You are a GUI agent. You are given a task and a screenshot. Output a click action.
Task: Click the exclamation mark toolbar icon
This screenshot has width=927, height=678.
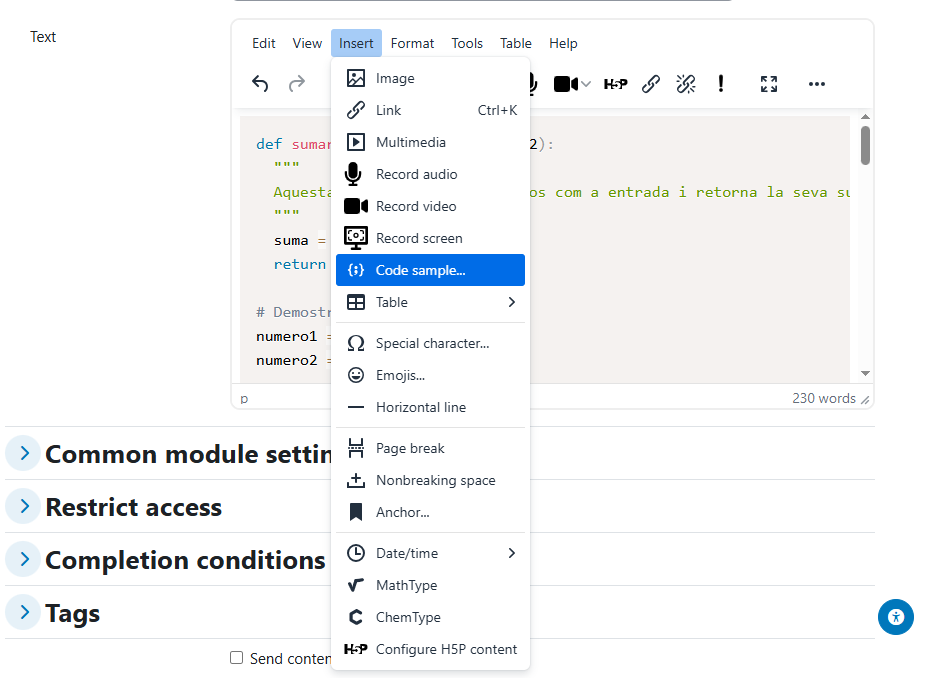point(721,84)
